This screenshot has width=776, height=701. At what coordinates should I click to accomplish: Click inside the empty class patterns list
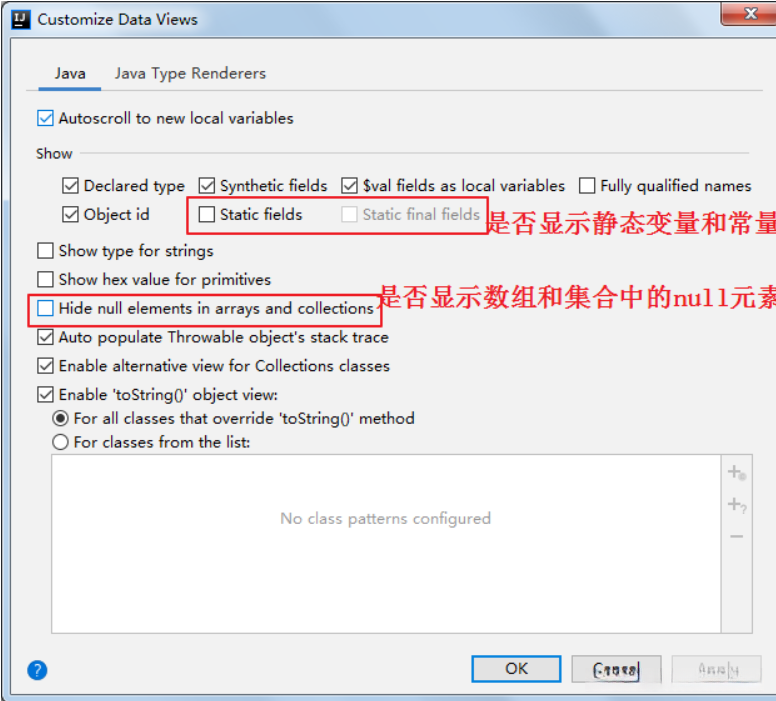tap(386, 544)
